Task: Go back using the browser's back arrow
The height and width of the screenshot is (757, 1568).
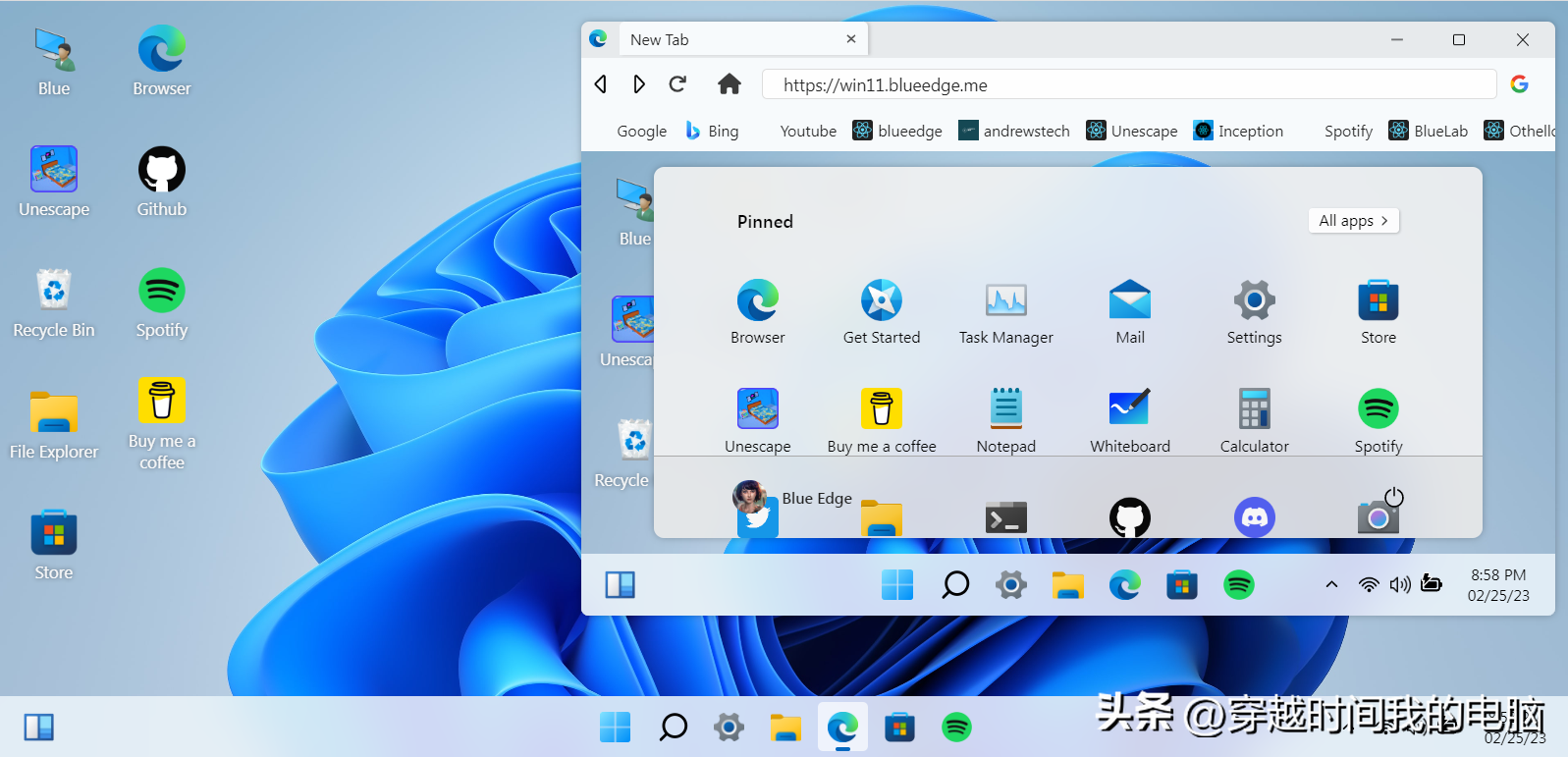Action: [601, 84]
